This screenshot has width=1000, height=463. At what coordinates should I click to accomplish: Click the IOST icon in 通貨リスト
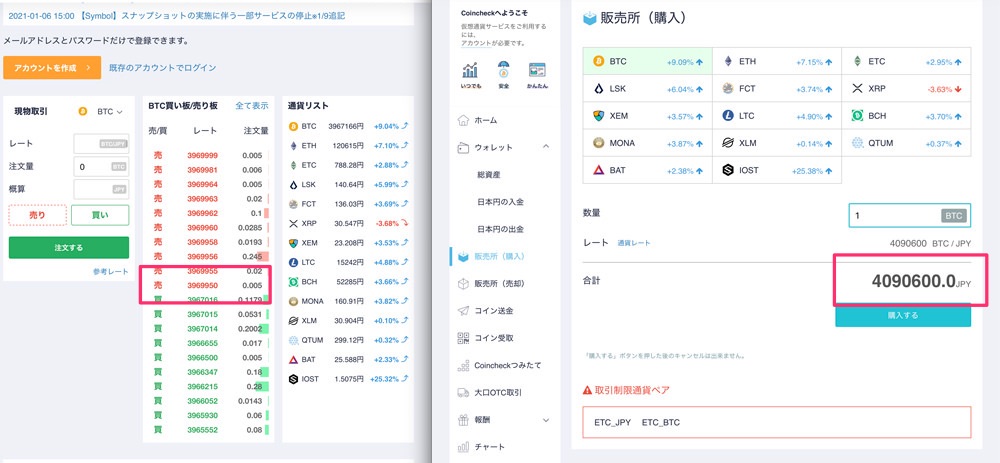[293, 379]
